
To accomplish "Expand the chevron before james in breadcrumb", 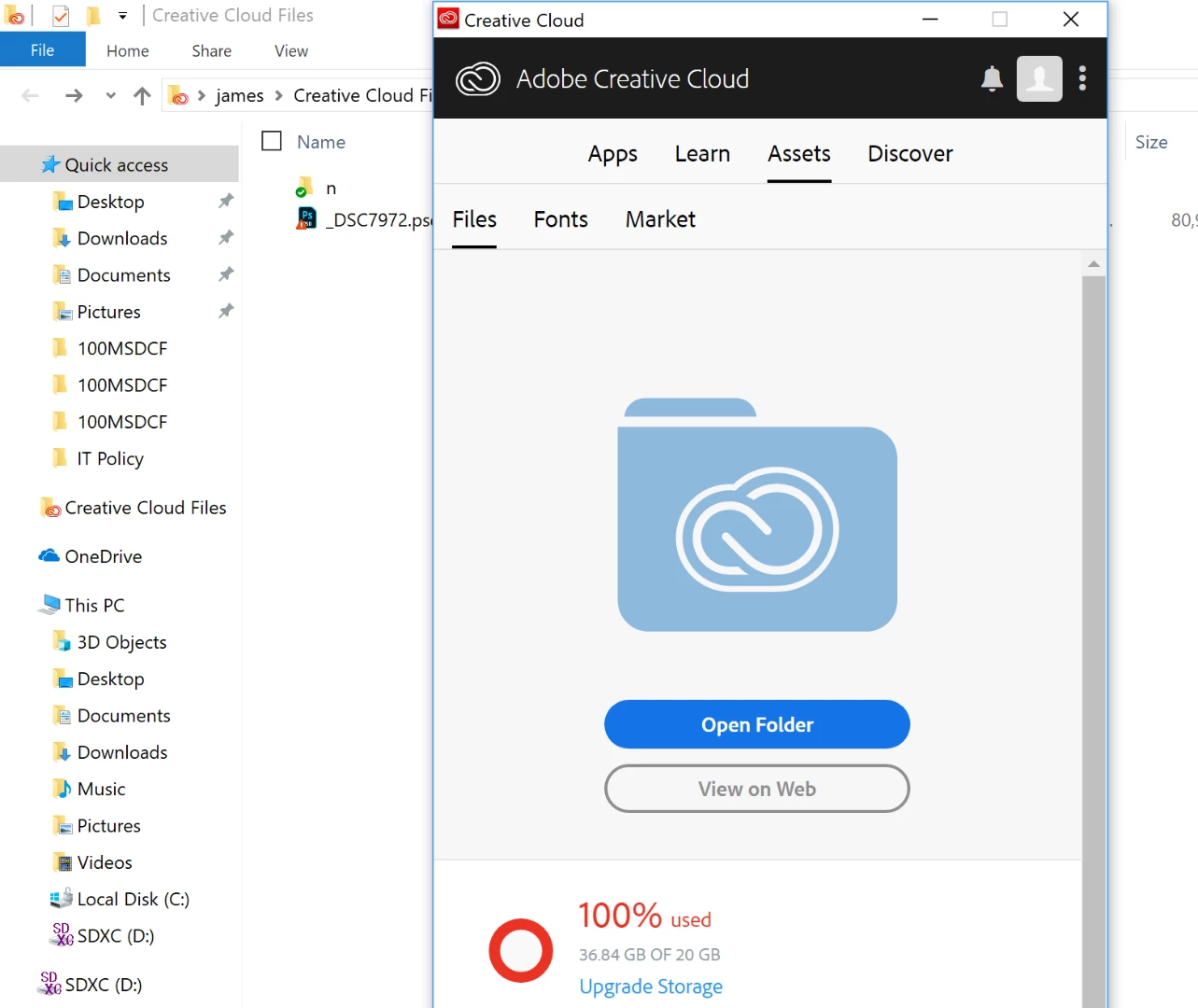I will click(x=201, y=95).
